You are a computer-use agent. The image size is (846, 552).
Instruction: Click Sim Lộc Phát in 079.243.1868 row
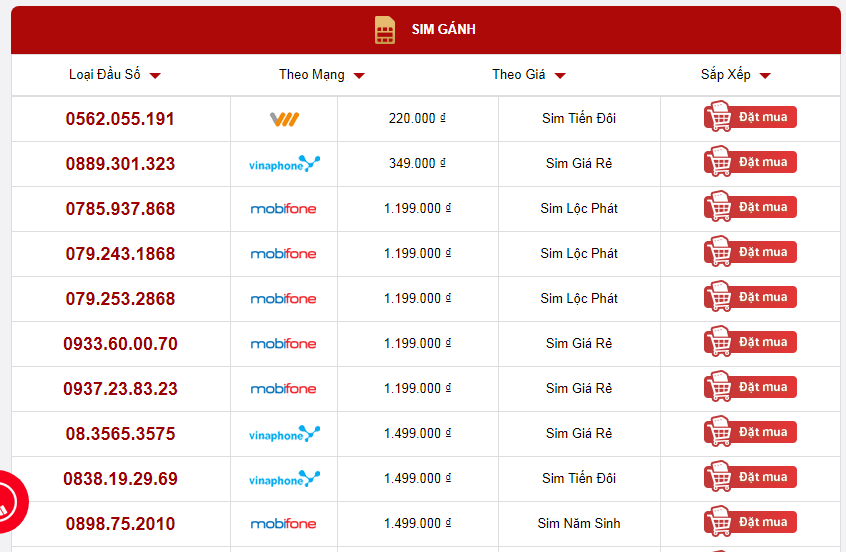click(579, 253)
